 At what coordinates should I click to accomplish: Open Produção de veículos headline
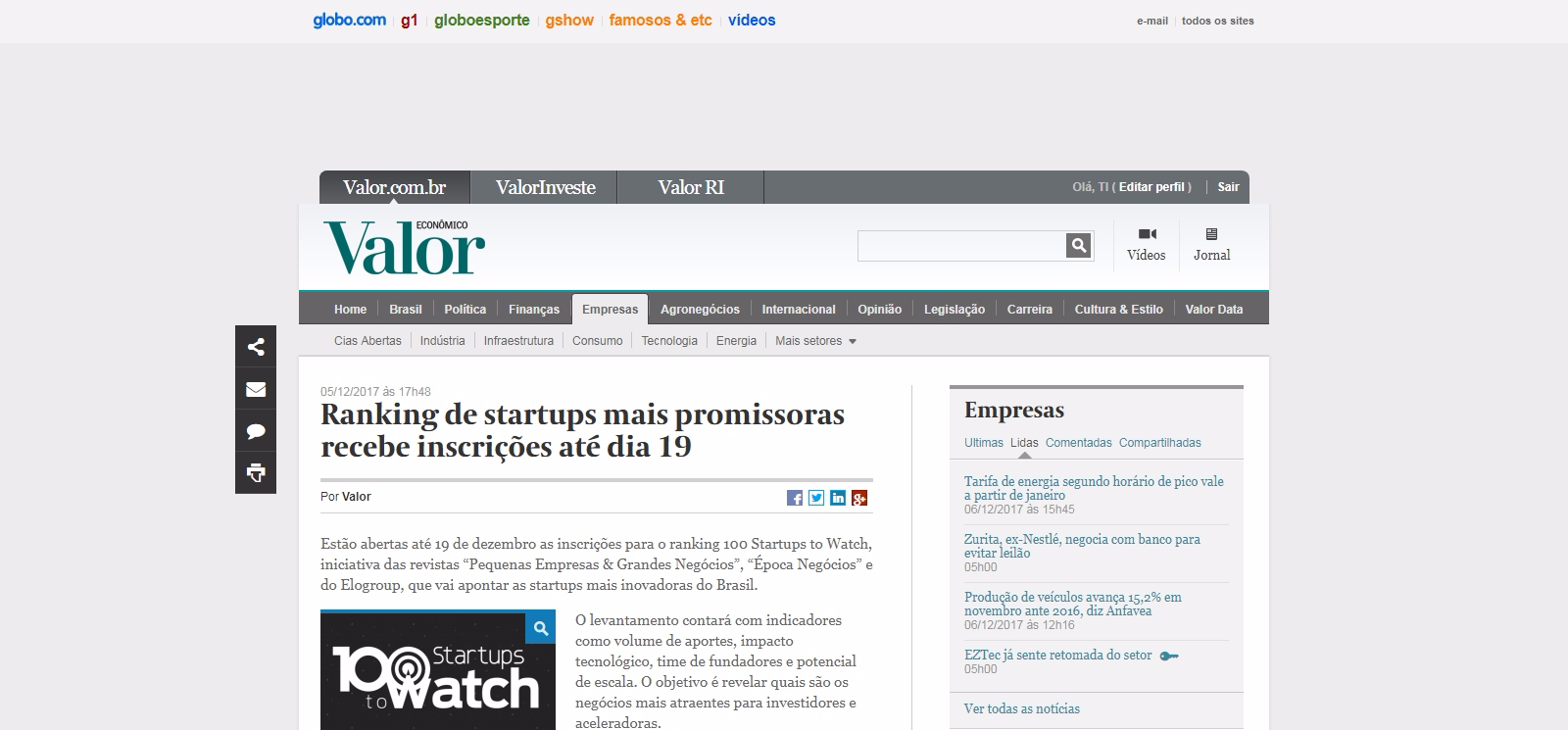(1073, 604)
